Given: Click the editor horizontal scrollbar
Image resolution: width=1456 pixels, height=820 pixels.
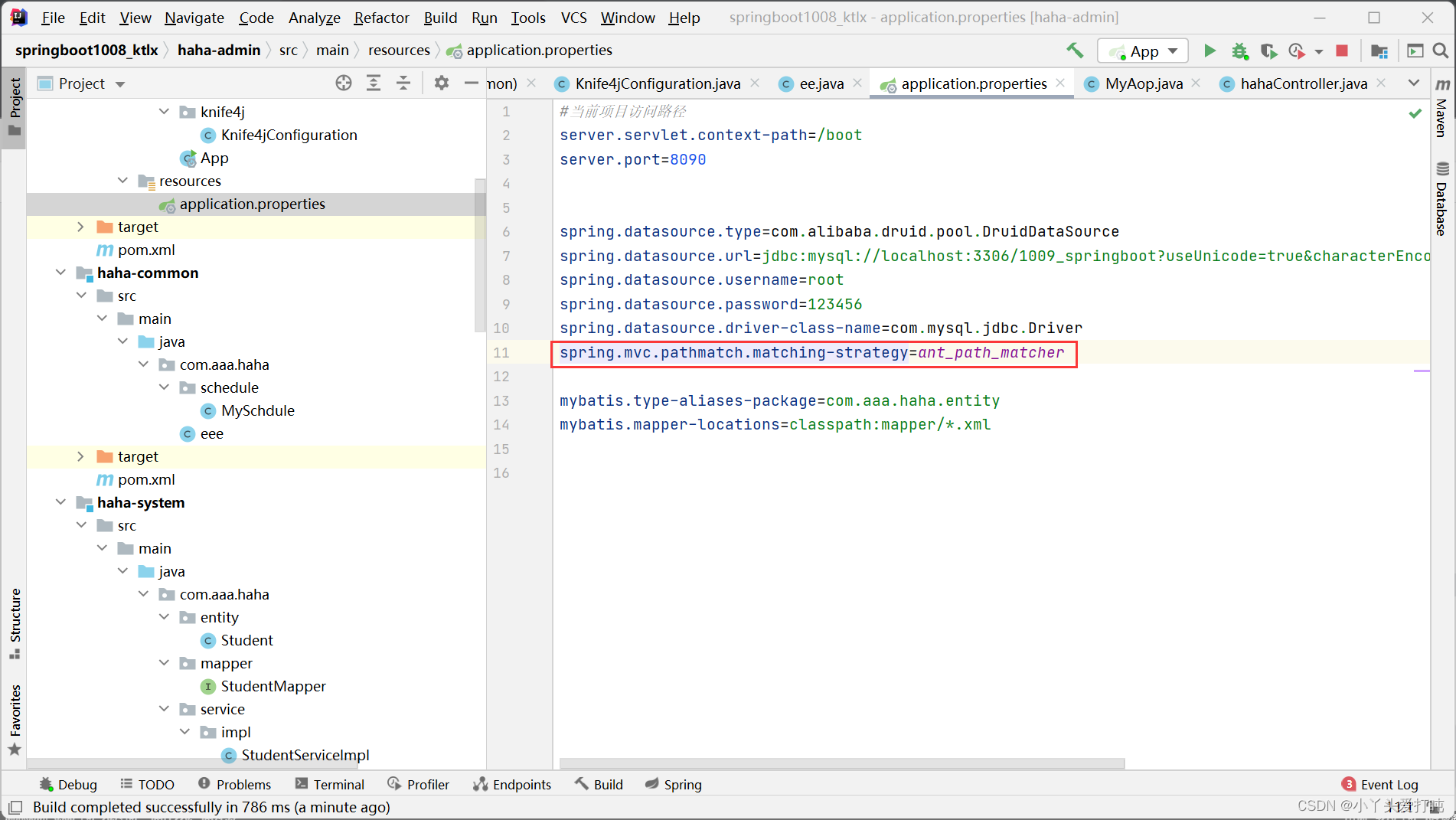Looking at the screenshot, I should (842, 763).
